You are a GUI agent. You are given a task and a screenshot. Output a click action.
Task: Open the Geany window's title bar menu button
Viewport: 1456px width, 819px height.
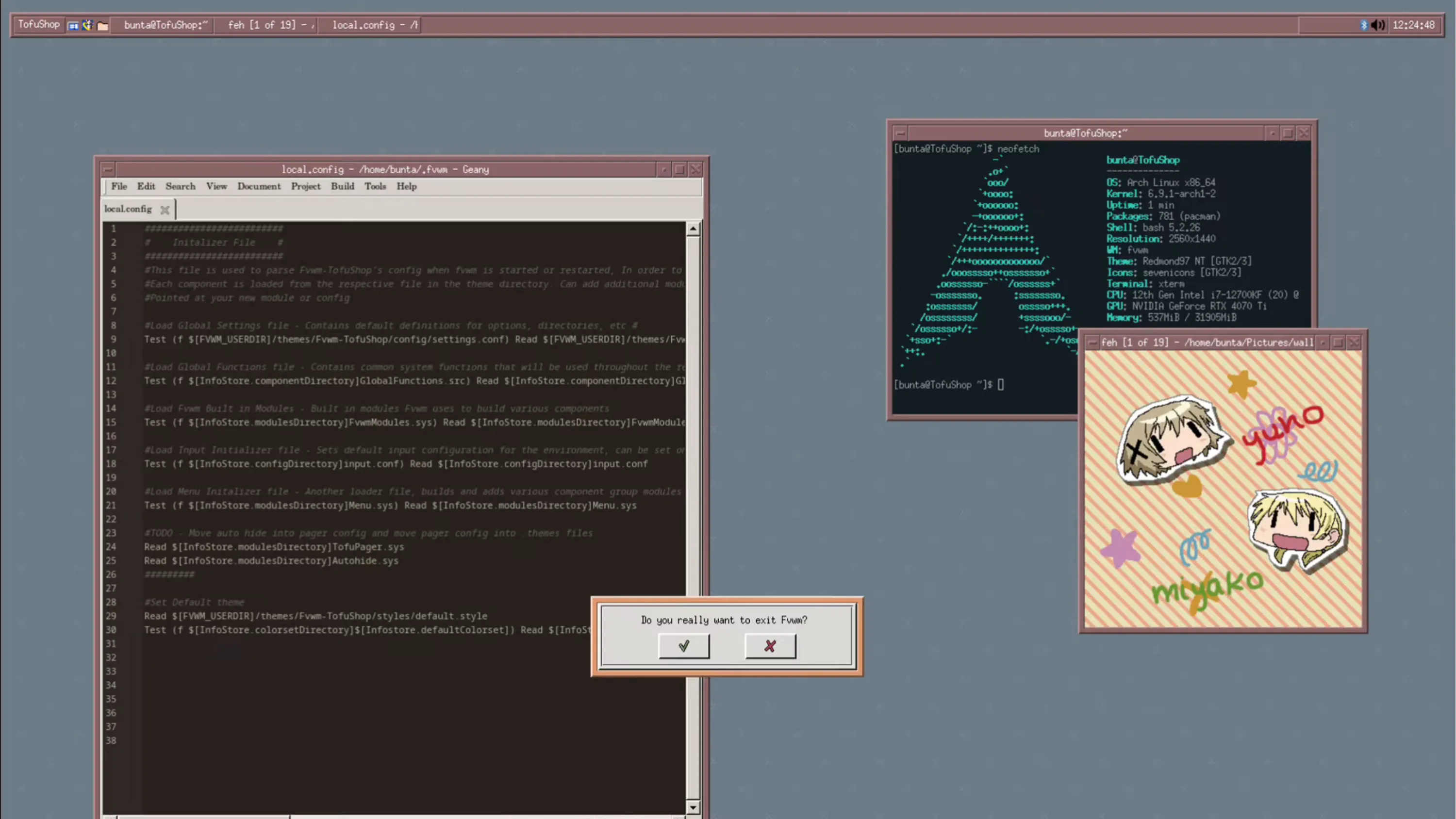109,169
